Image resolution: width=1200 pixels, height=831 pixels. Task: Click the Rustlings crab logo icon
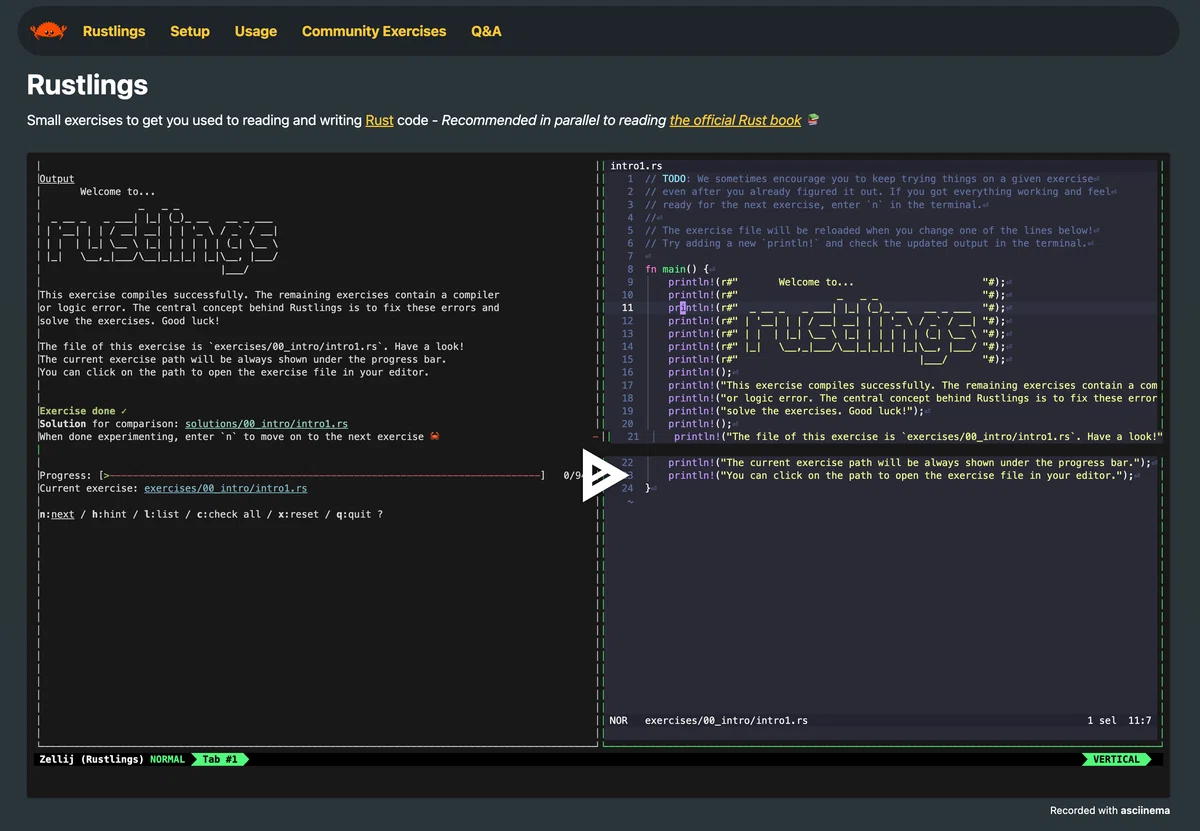[48, 31]
